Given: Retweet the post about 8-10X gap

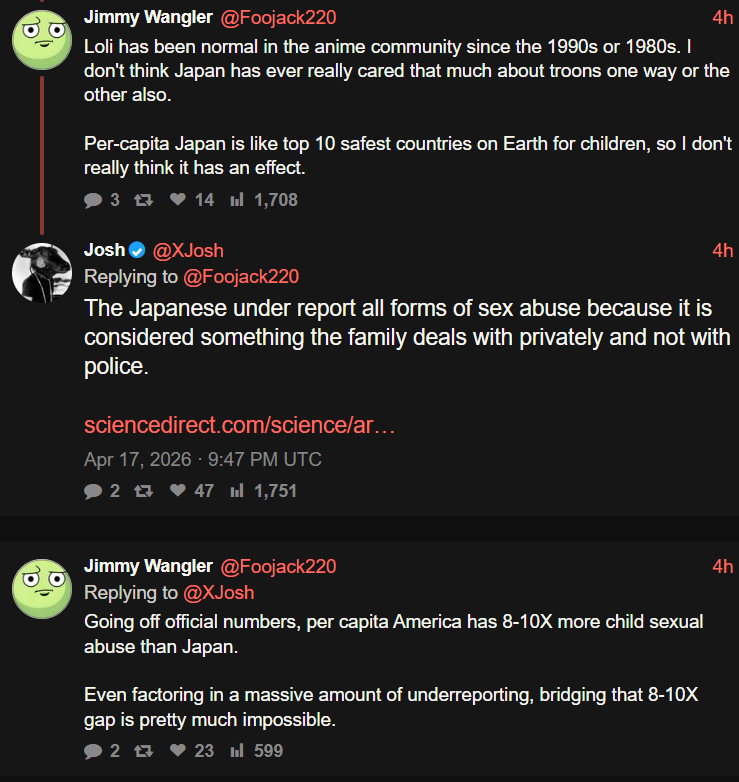Looking at the screenshot, I should tap(144, 750).
